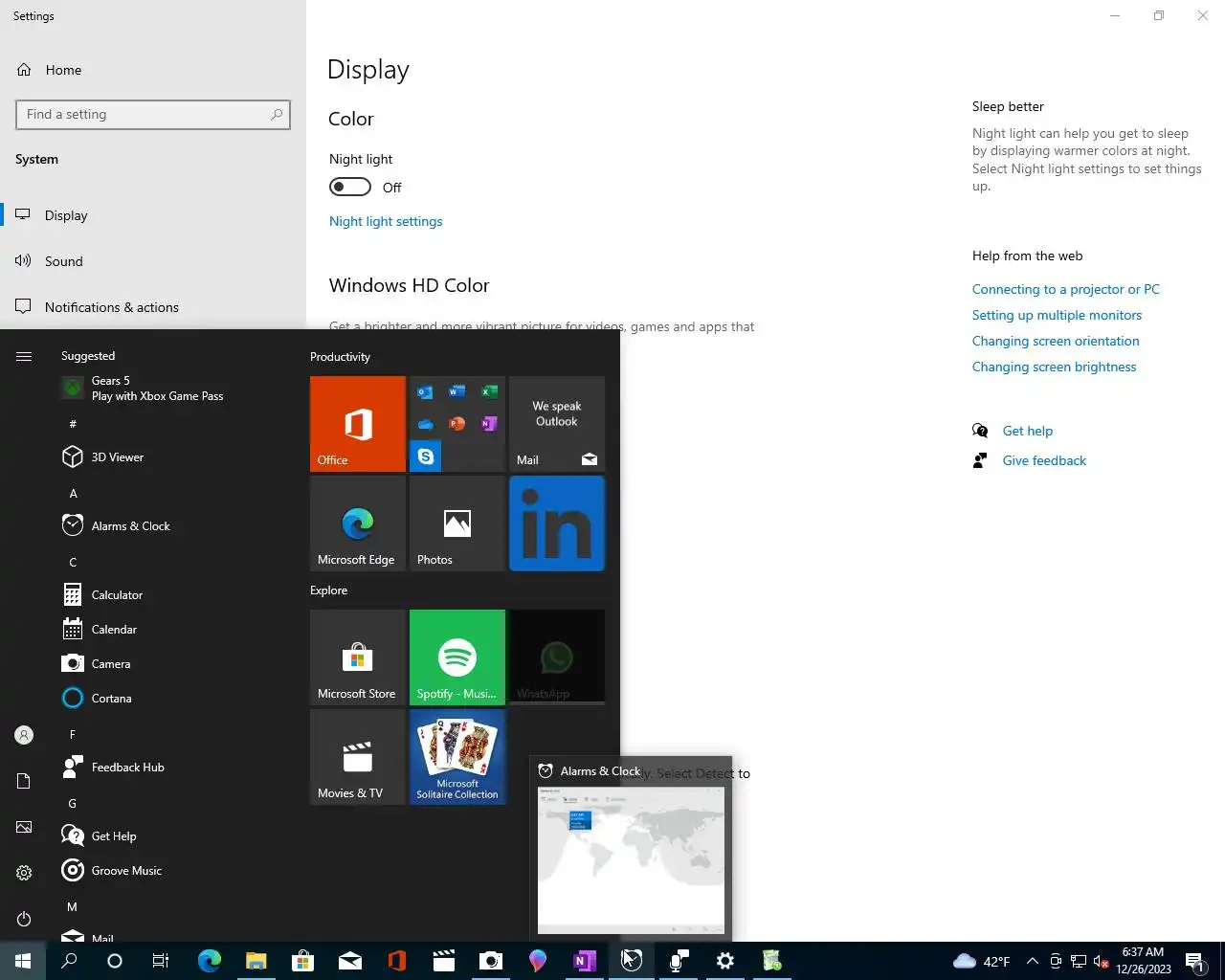Click the Give feedback link

pyautogui.click(x=1044, y=460)
